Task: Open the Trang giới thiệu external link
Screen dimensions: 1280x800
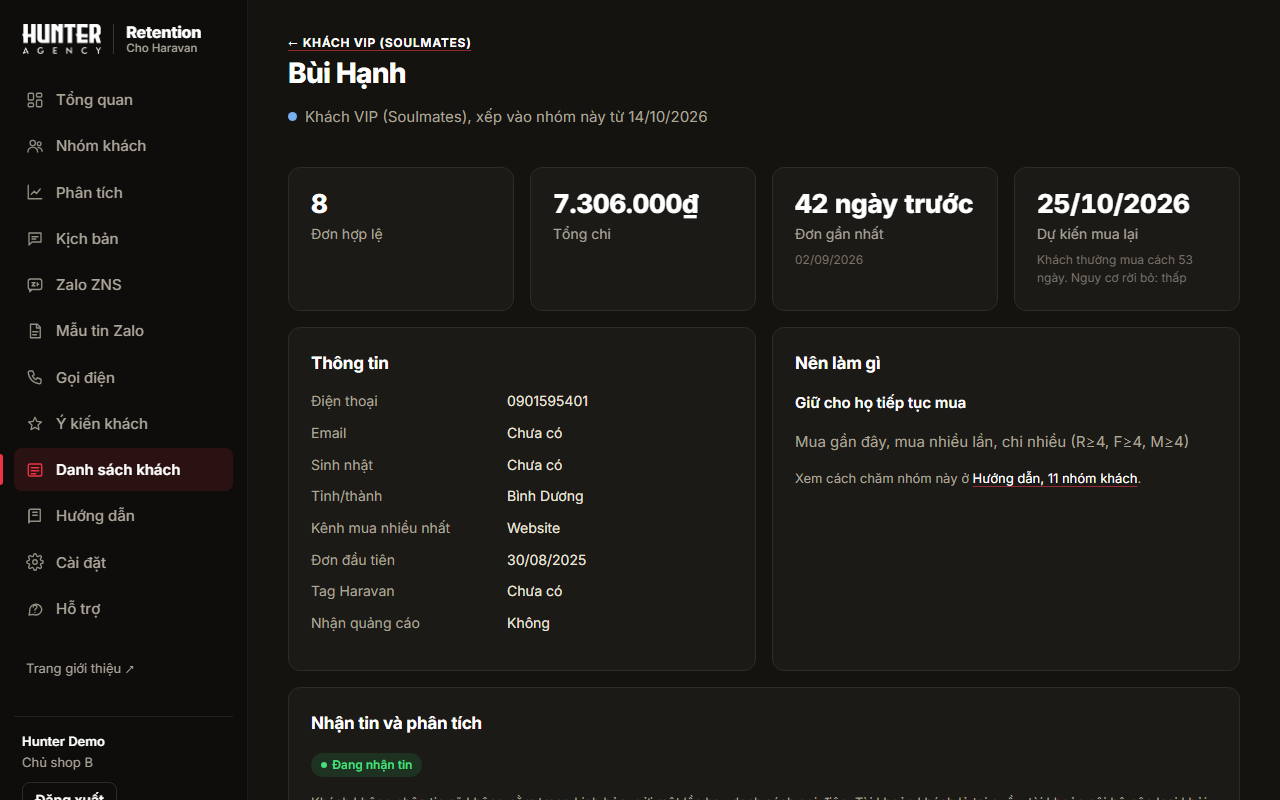Action: coord(80,669)
